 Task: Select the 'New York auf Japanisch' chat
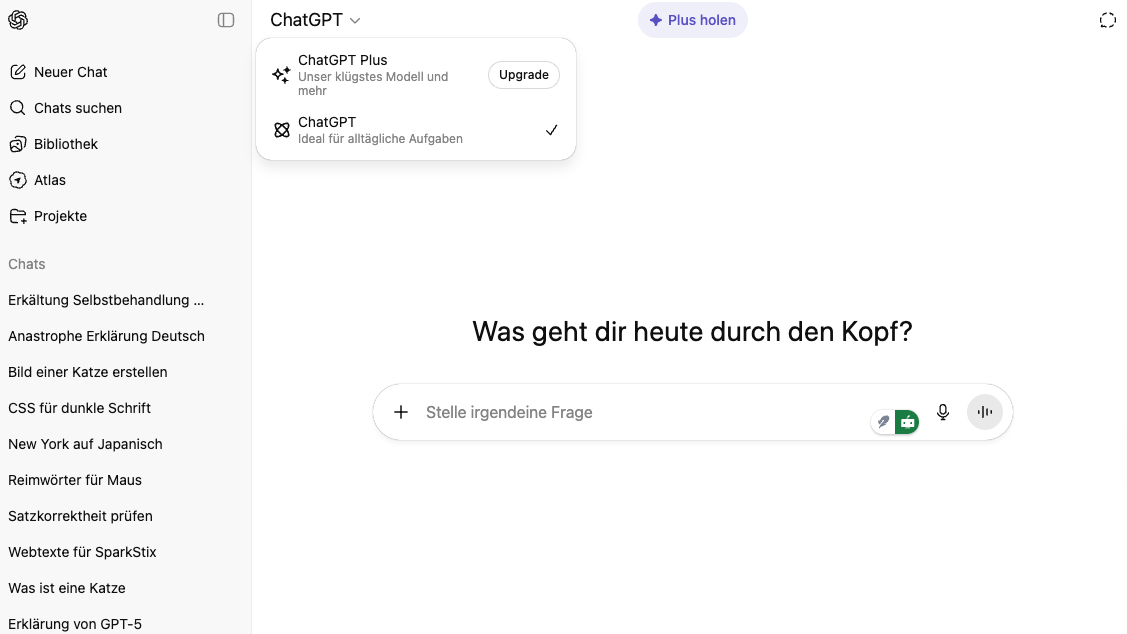coord(85,444)
